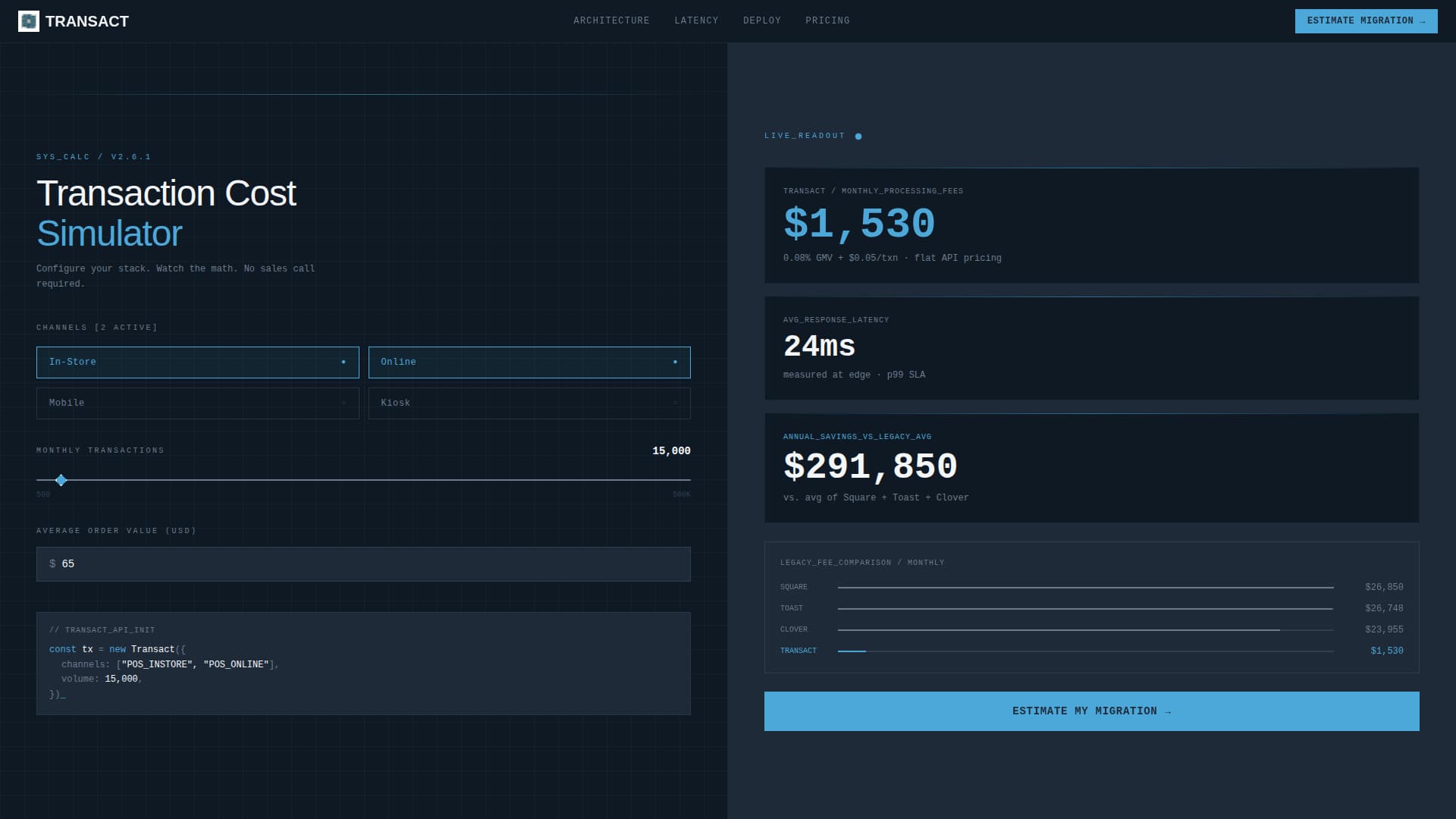Click the TRANSACT chip logo icon
Viewport: 1456px width, 819px height.
pyautogui.click(x=29, y=21)
